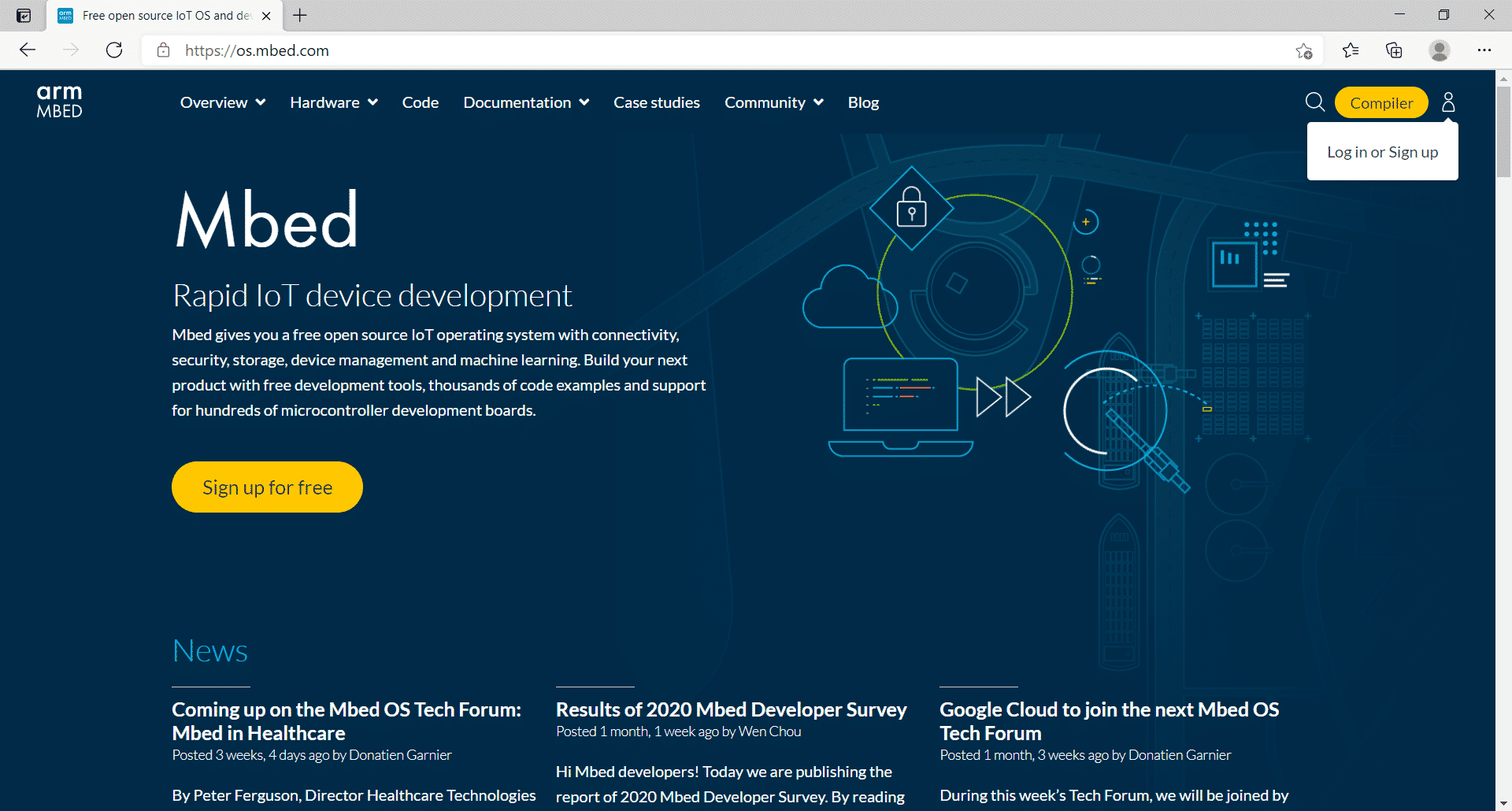The image size is (1512, 811).
Task: Click the Arm Mbed logo
Action: [x=59, y=102]
